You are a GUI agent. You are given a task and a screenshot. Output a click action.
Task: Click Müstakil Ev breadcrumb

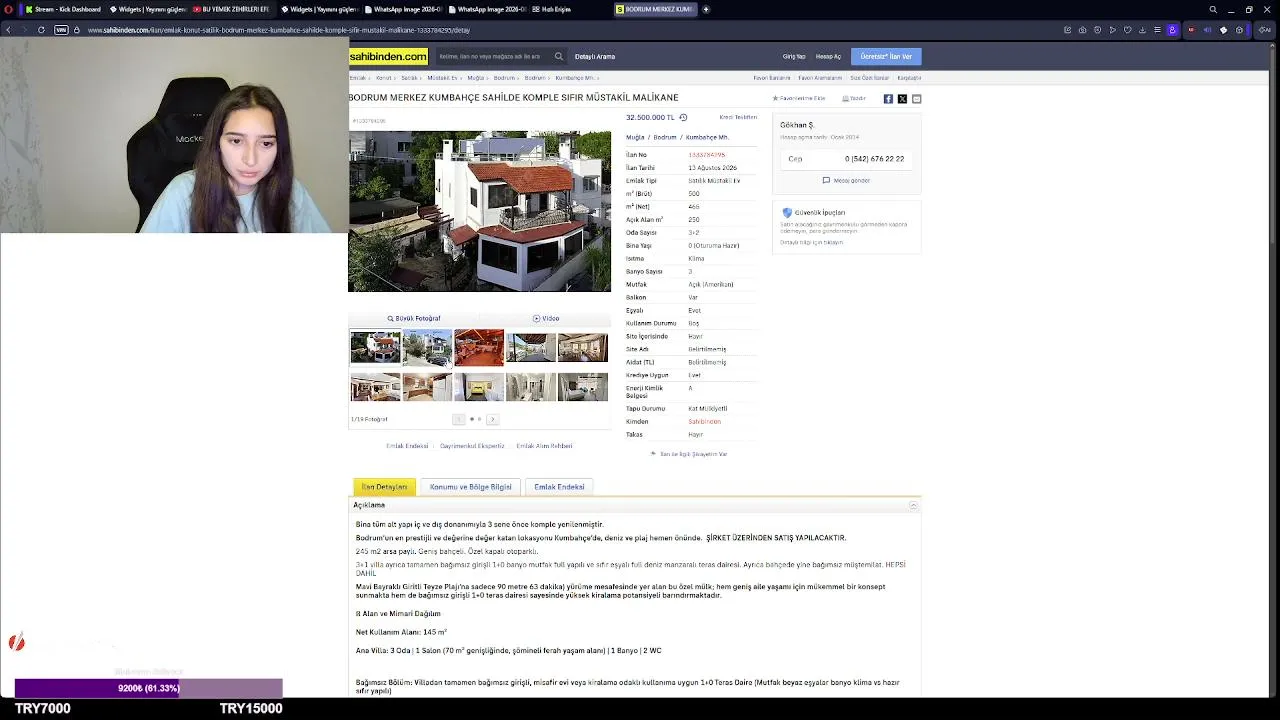click(x=442, y=78)
